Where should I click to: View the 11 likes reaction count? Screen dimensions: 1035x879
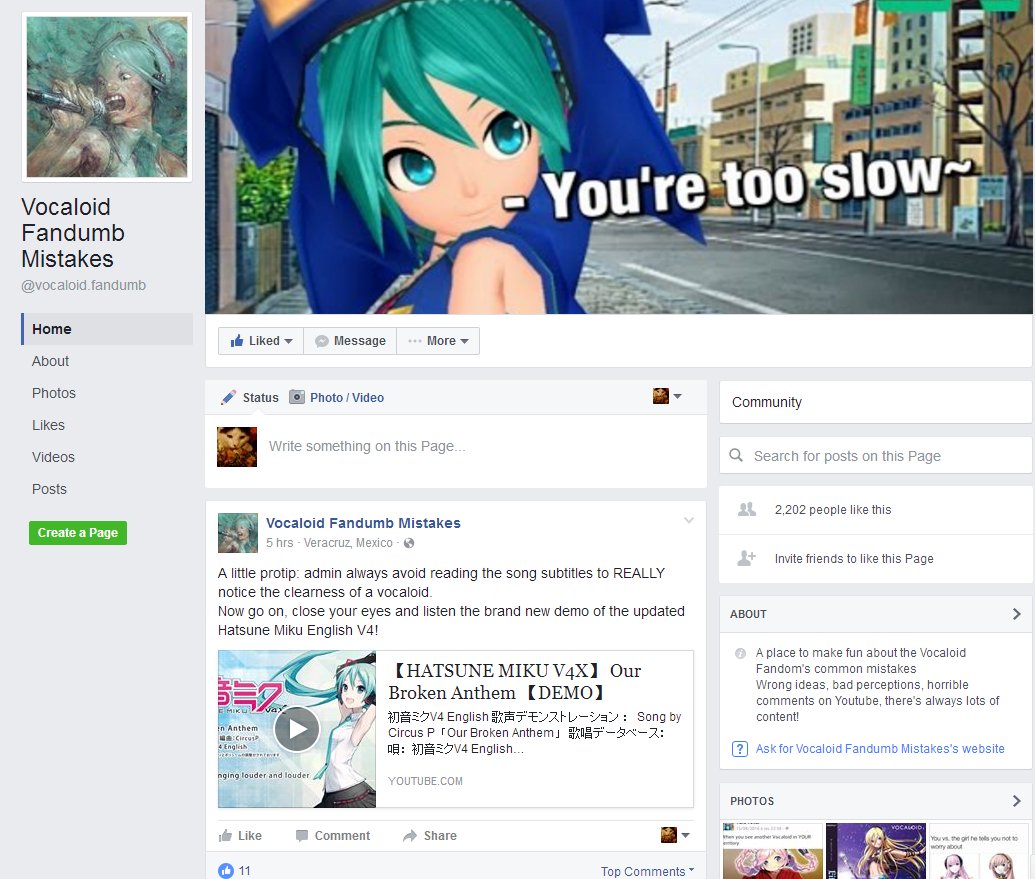[235, 870]
